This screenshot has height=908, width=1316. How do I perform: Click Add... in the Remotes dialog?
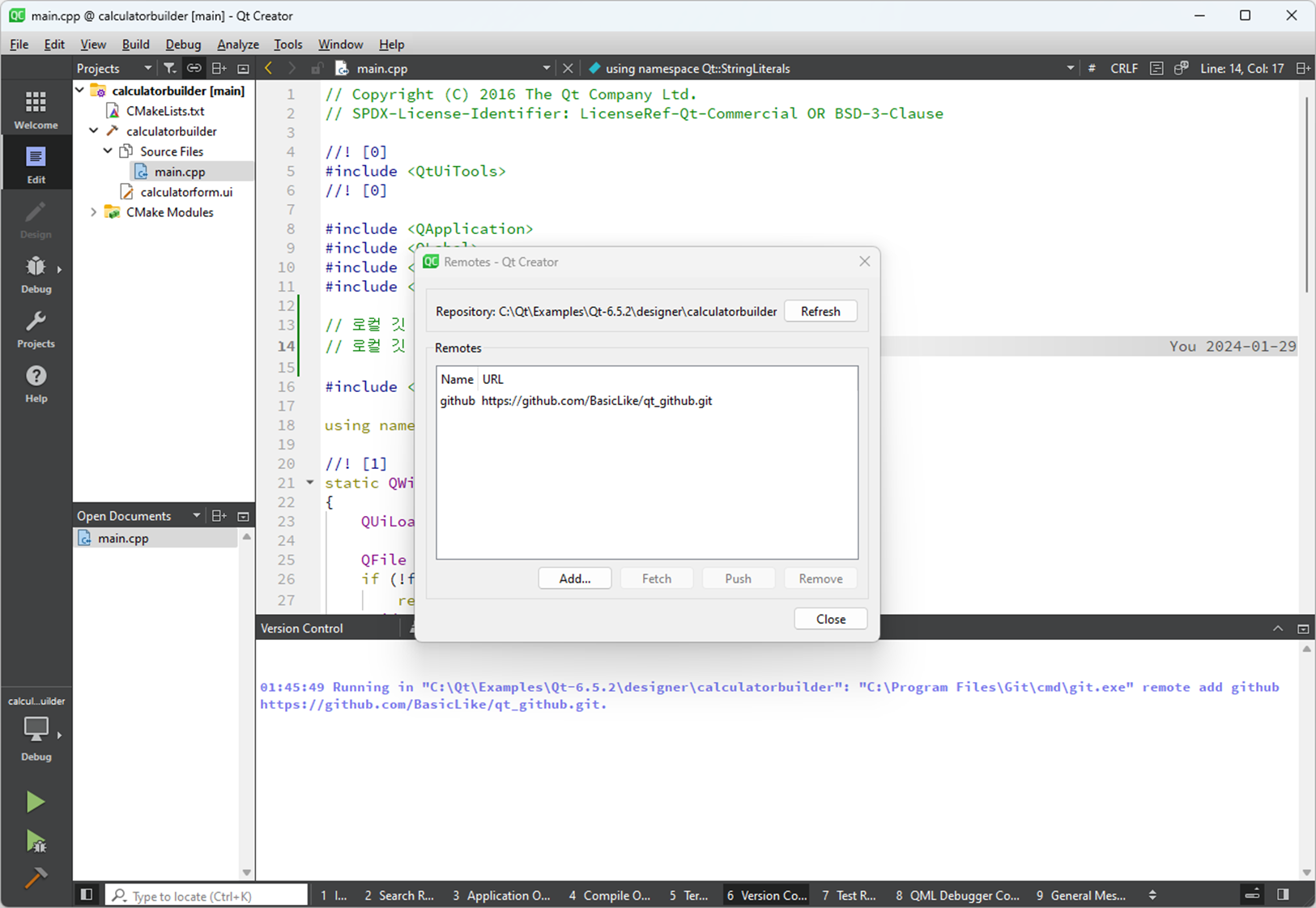pos(575,578)
